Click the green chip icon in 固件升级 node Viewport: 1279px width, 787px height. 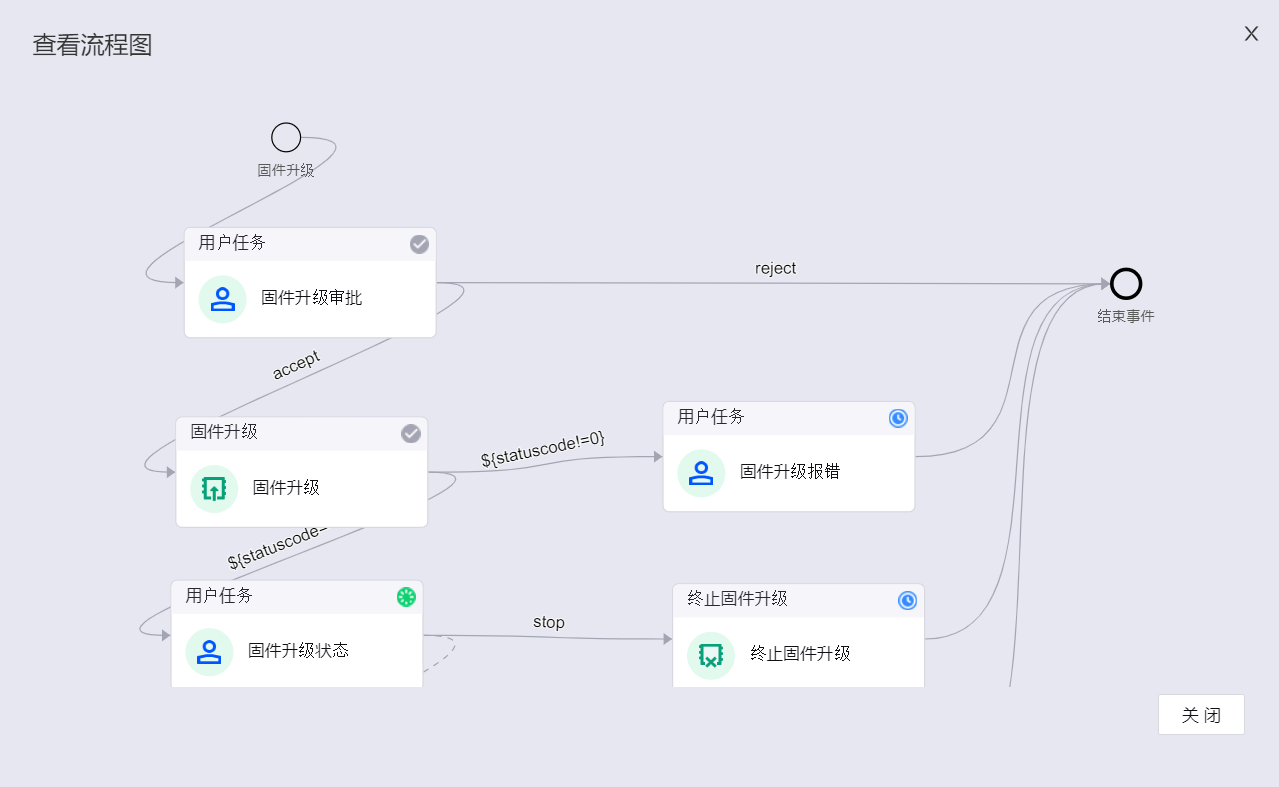pyautogui.click(x=214, y=489)
